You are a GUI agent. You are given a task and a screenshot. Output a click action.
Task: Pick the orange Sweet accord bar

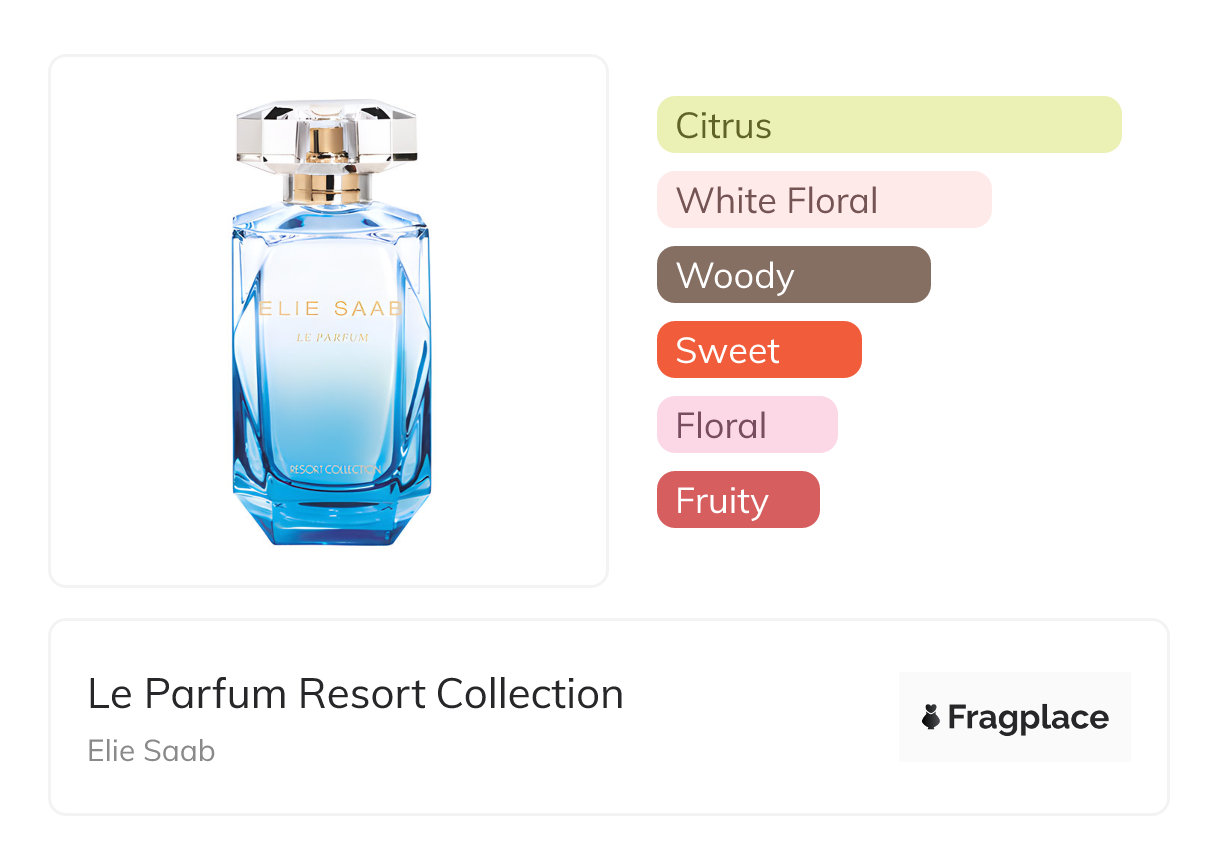tap(759, 350)
